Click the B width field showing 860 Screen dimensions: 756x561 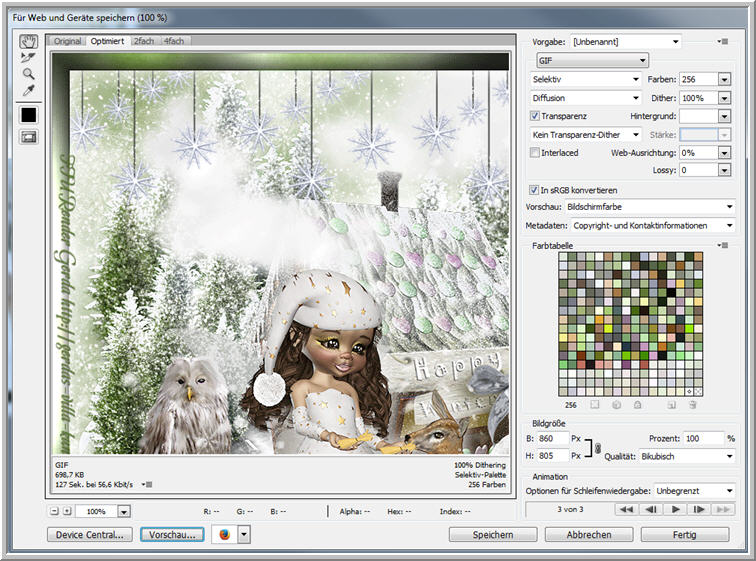coord(553,439)
